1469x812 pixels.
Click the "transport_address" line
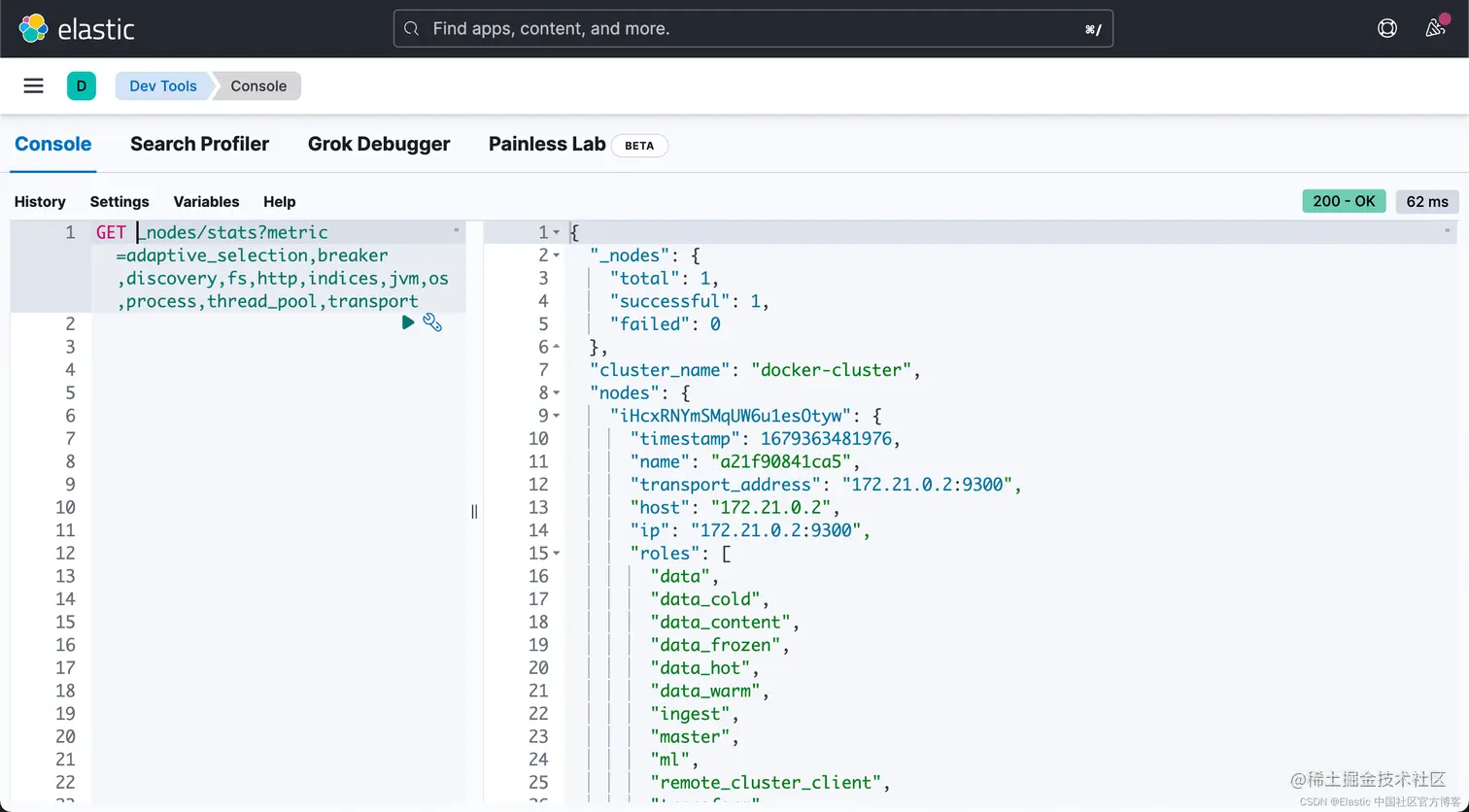825,485
